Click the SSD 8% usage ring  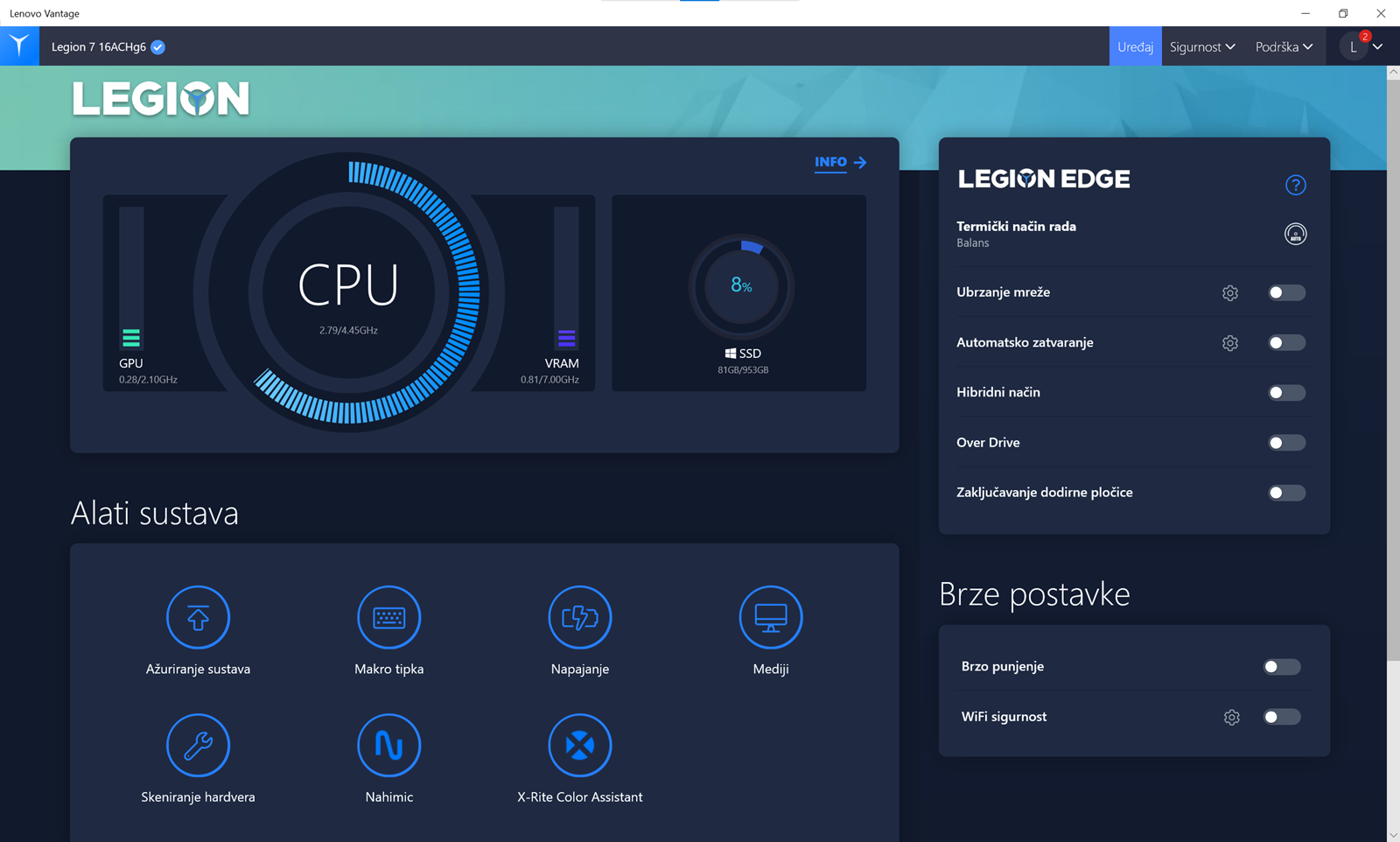tap(741, 286)
